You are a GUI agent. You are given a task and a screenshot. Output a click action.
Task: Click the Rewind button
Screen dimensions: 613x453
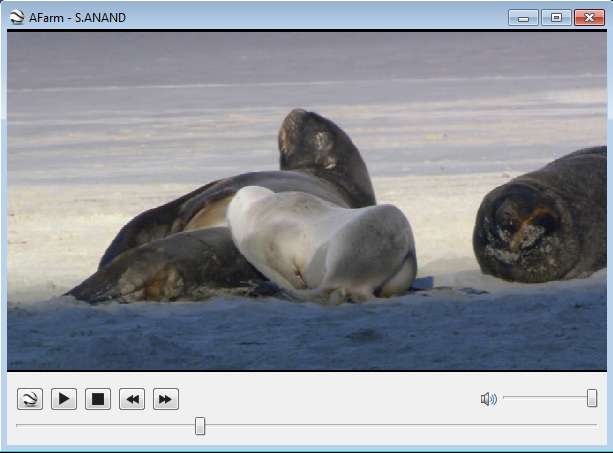point(132,400)
